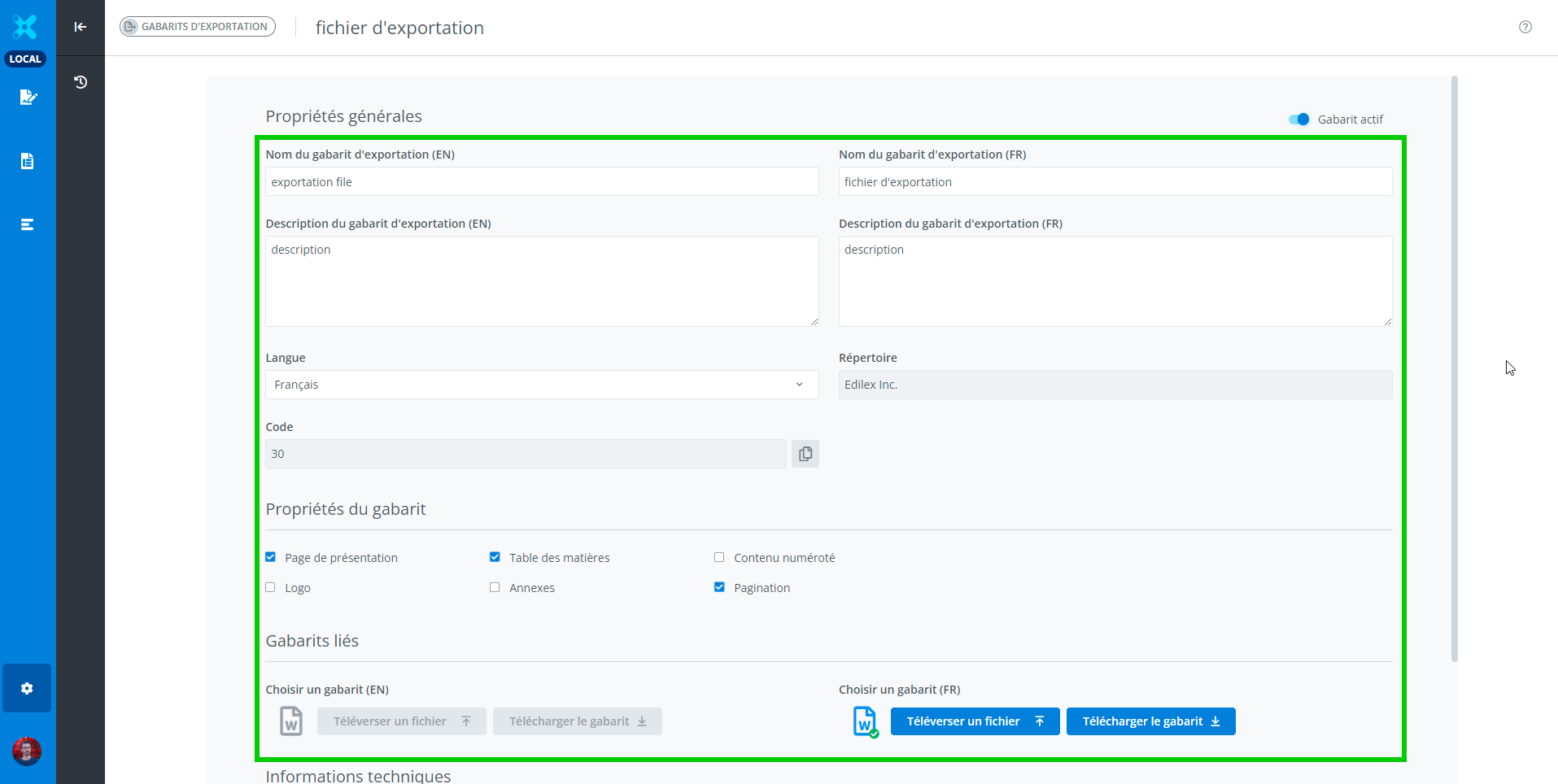Viewport: 1558px width, 784px height.
Task: Open the Langue dropdown
Action: [541, 385]
